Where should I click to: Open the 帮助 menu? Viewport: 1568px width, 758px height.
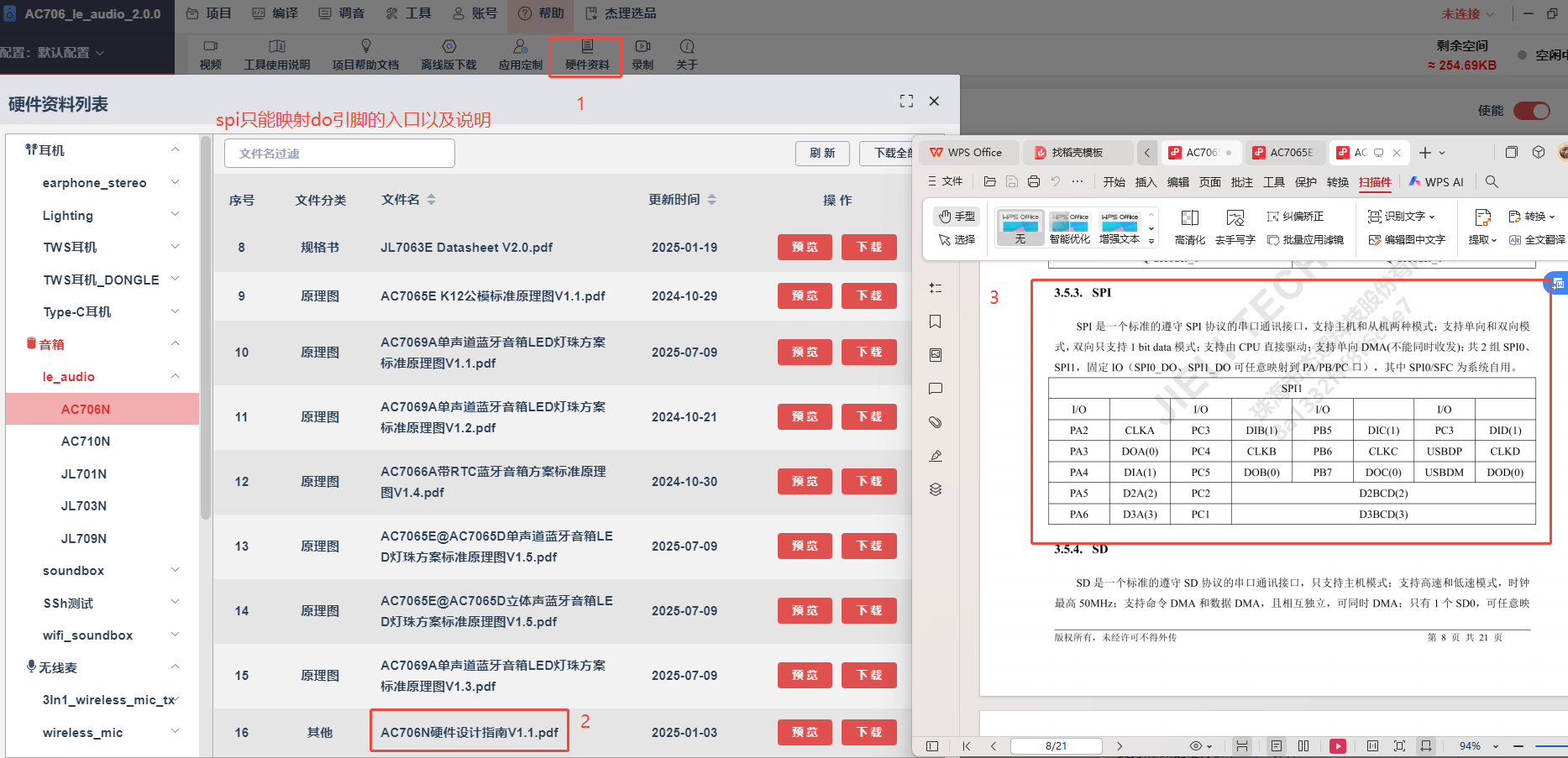coord(541,13)
